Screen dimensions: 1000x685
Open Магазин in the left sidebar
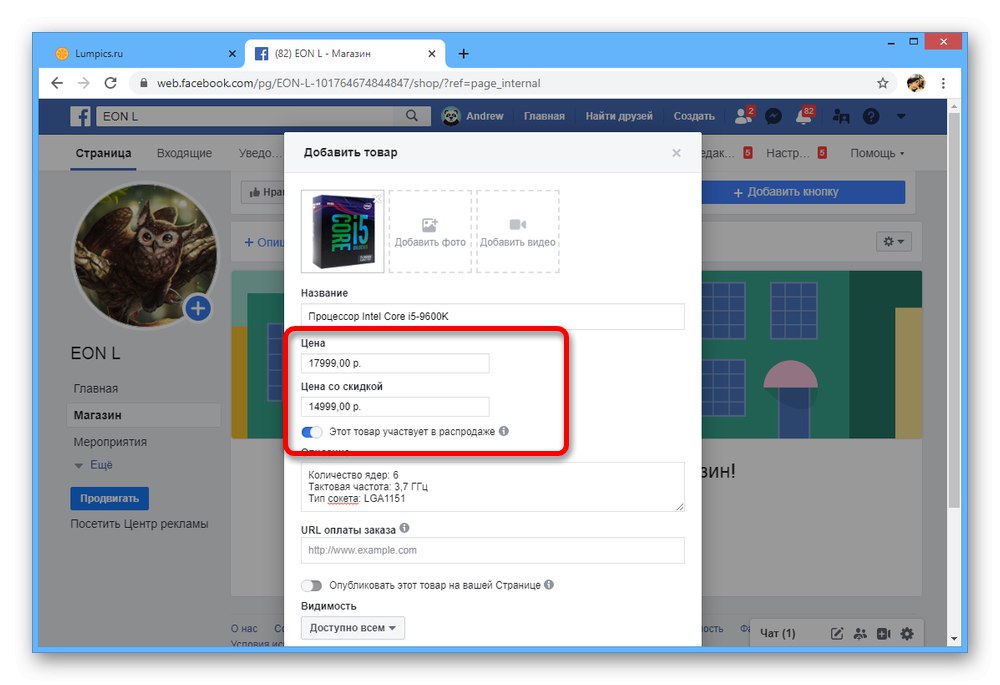[x=143, y=415]
